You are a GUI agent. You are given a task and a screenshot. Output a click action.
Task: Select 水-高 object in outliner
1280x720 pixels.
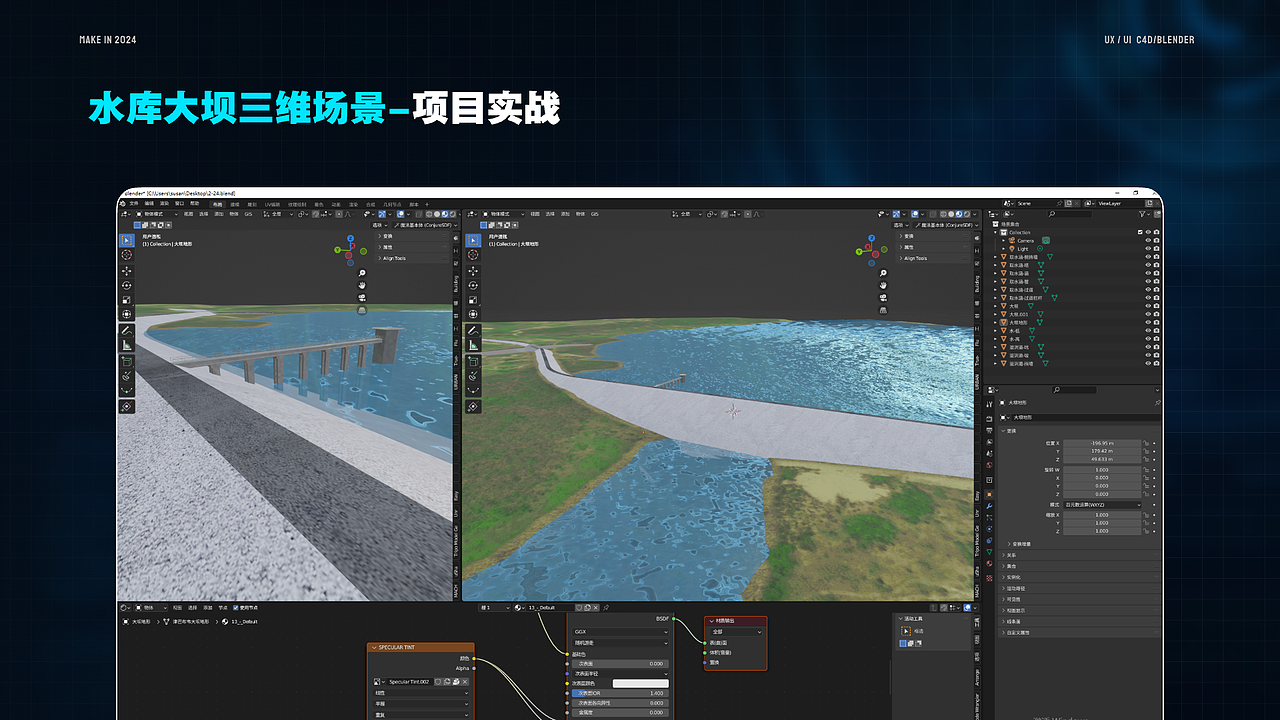point(1015,339)
